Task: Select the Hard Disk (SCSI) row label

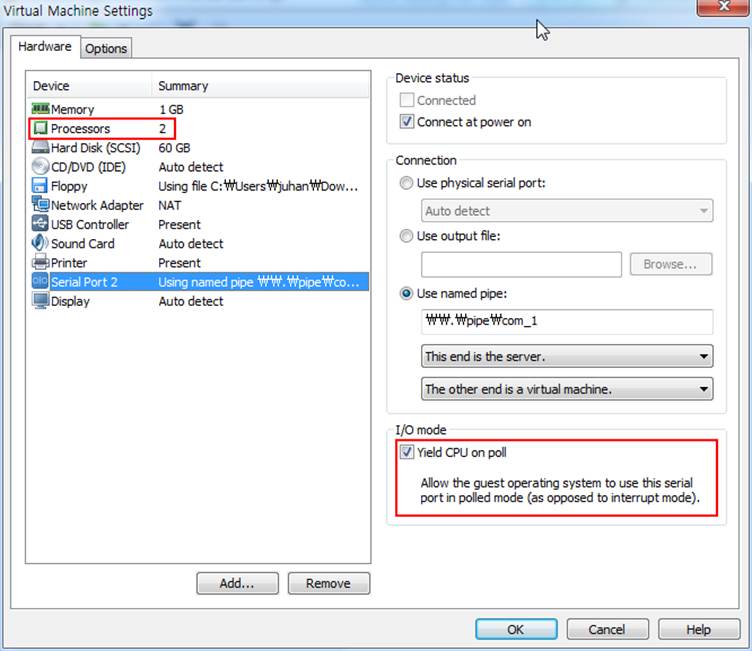Action: [95, 148]
